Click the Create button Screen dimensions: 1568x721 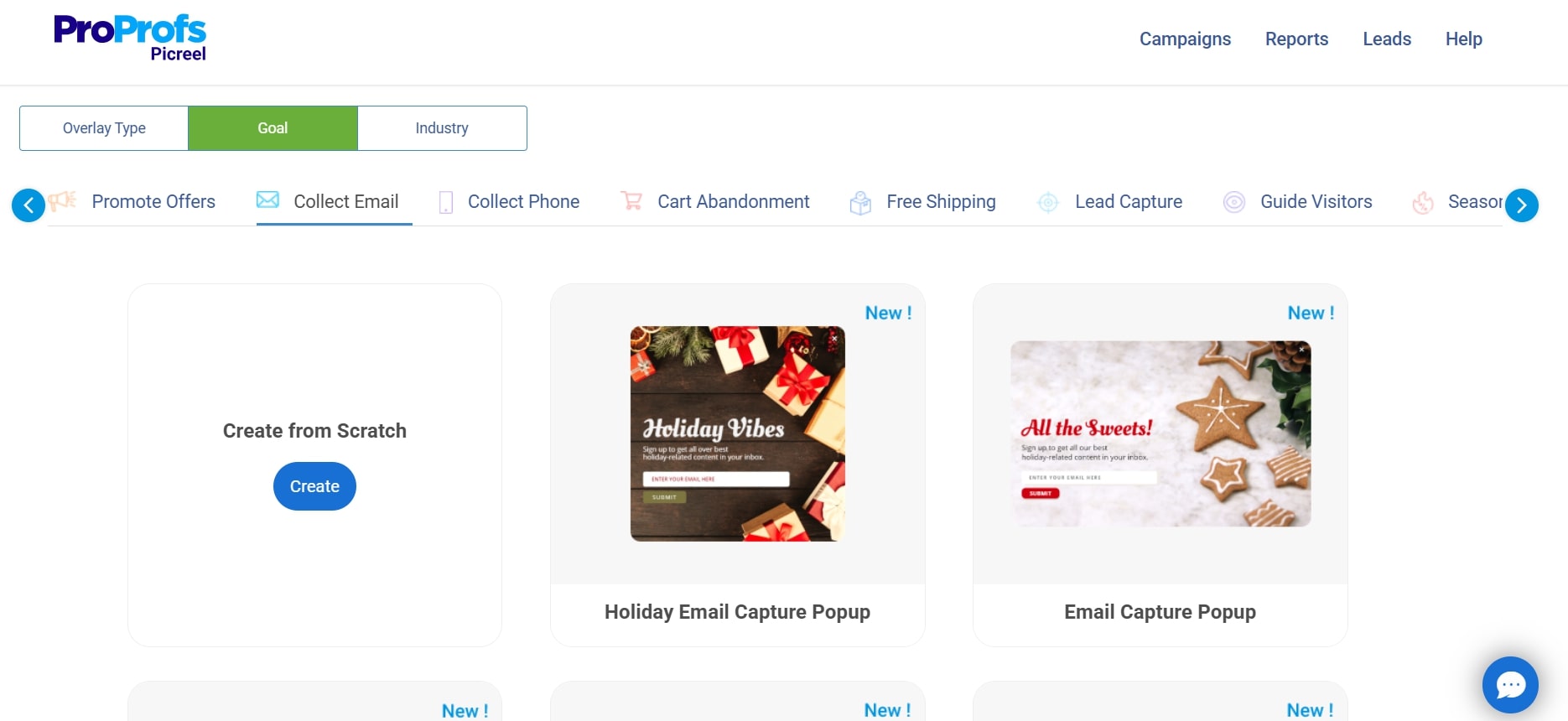click(x=314, y=486)
